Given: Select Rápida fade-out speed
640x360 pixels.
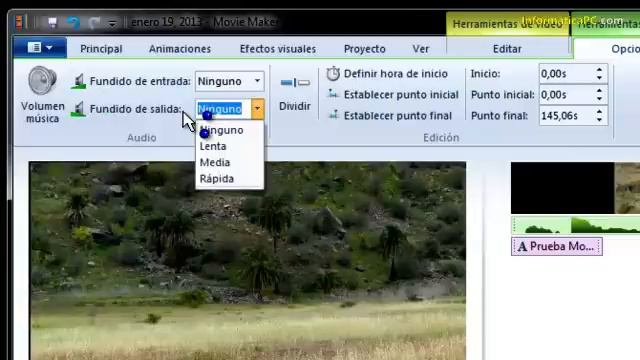Looking at the screenshot, I should pos(229,179).
